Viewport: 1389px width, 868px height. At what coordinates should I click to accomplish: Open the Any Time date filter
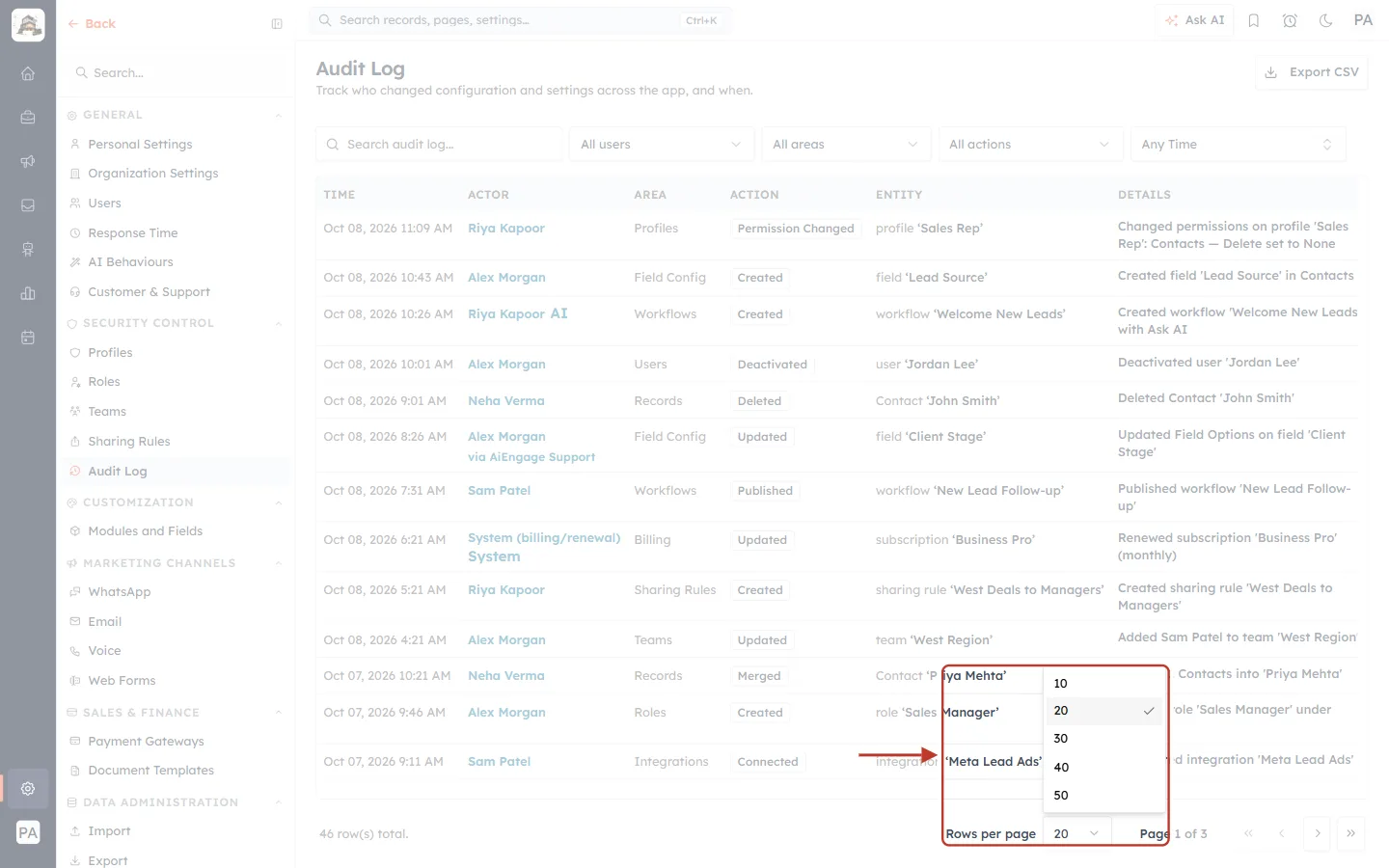(x=1238, y=145)
